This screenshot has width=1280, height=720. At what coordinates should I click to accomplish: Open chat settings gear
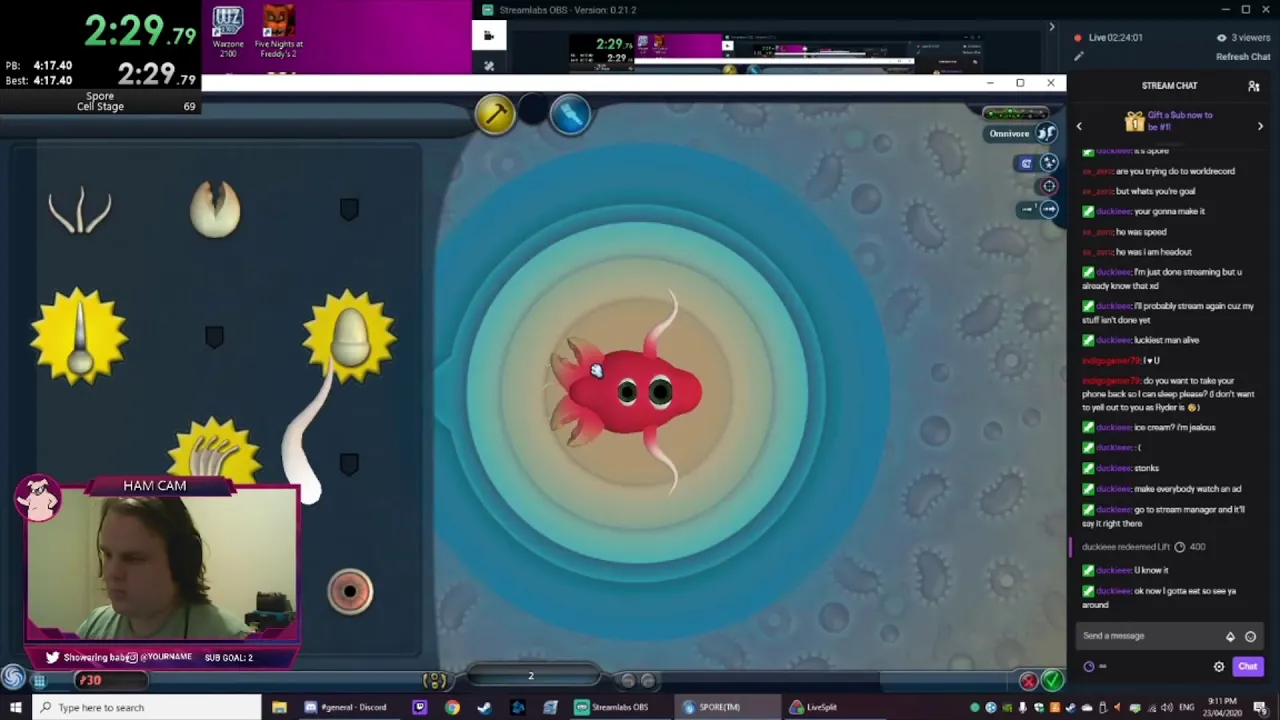(1219, 667)
